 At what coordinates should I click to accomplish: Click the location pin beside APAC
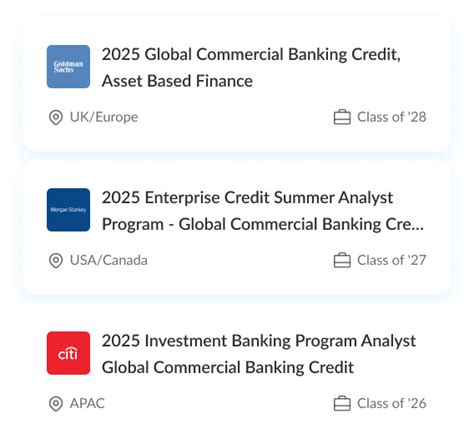(56, 404)
